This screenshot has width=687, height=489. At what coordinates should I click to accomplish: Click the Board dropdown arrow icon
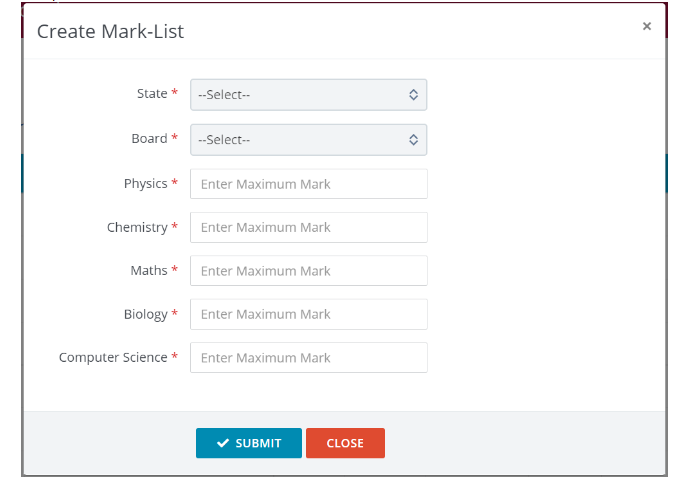click(x=413, y=140)
